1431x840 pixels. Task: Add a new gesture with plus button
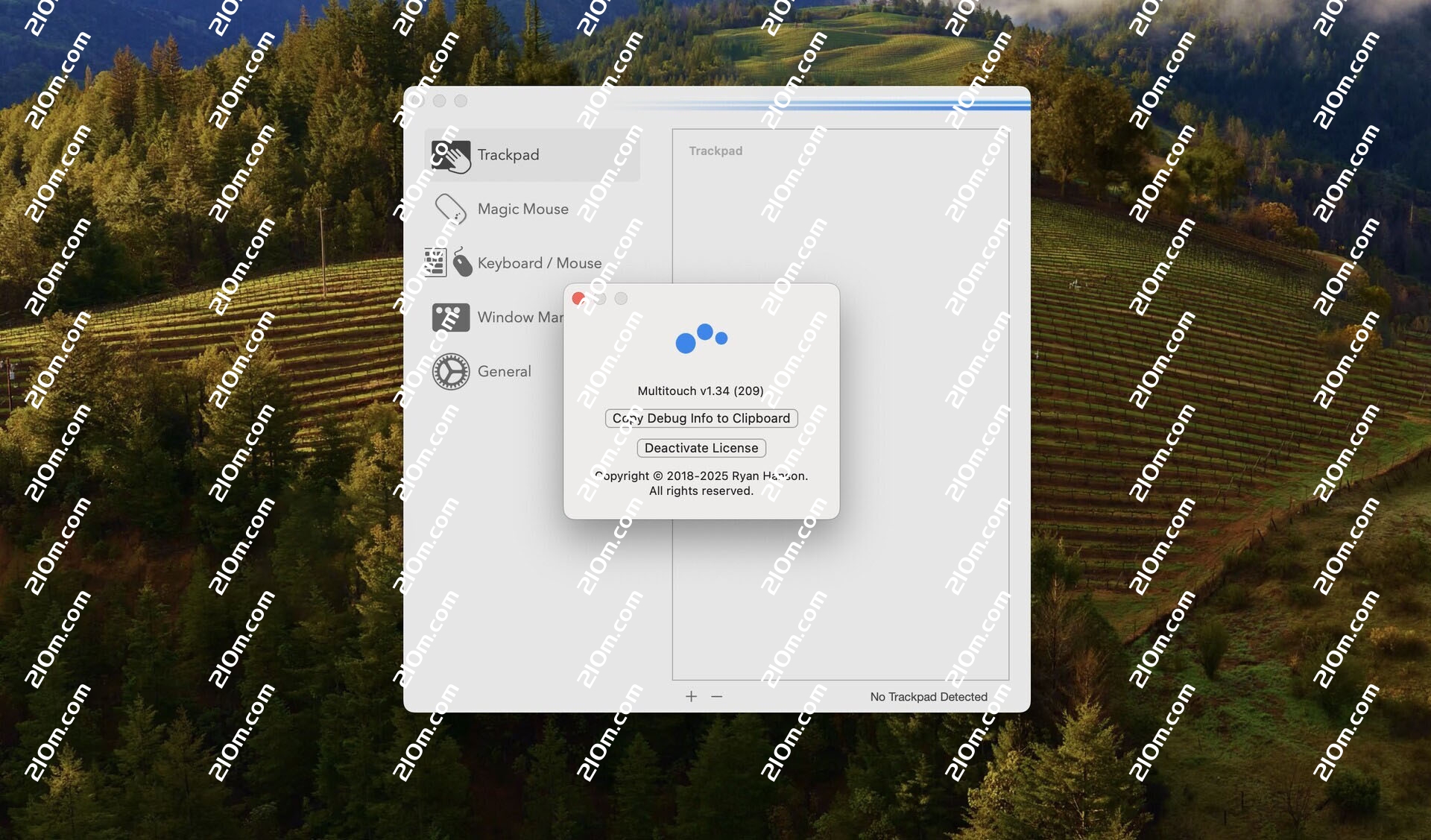[691, 696]
